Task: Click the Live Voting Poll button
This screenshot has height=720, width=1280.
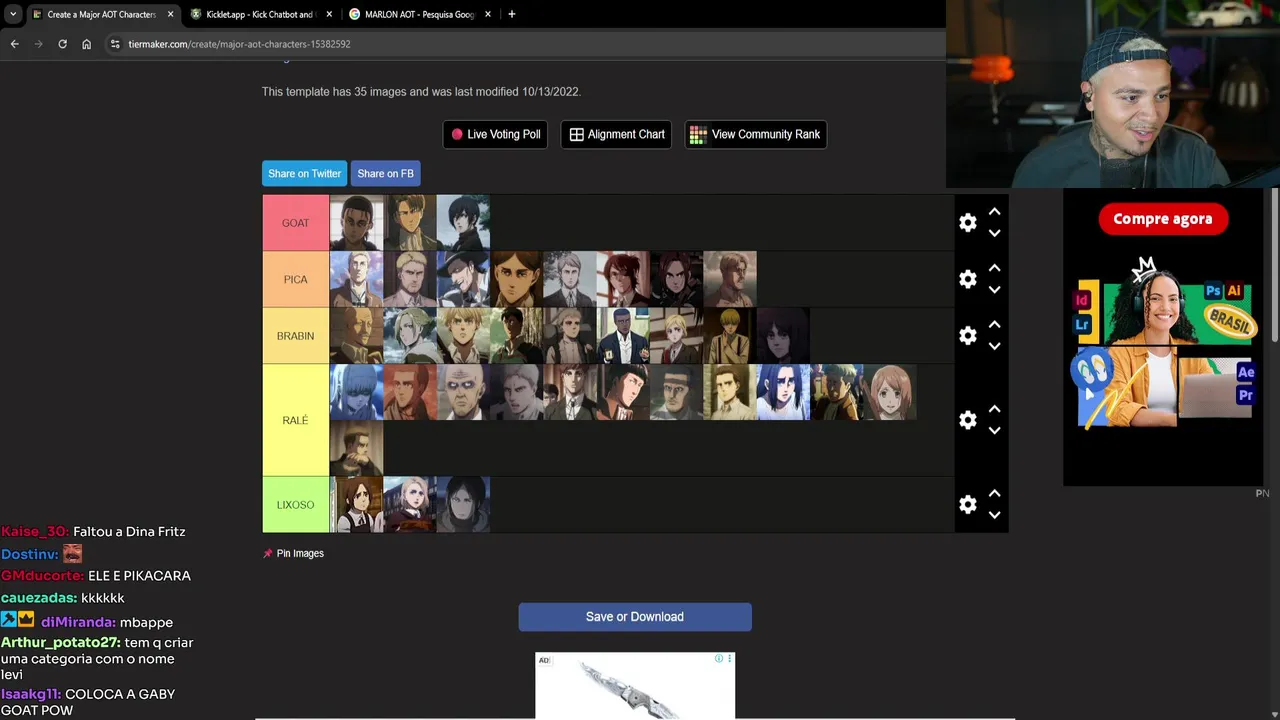Action: click(x=495, y=134)
